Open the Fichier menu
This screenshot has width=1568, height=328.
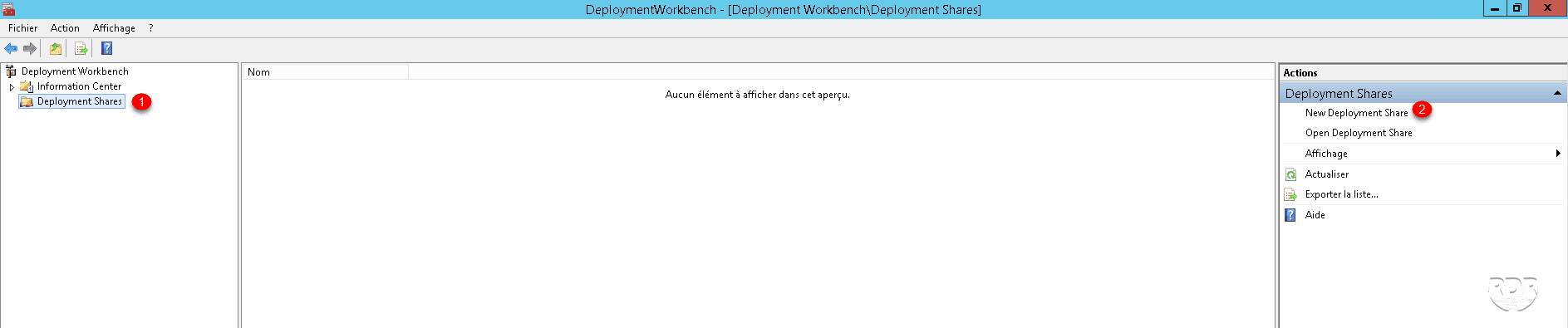(x=23, y=28)
